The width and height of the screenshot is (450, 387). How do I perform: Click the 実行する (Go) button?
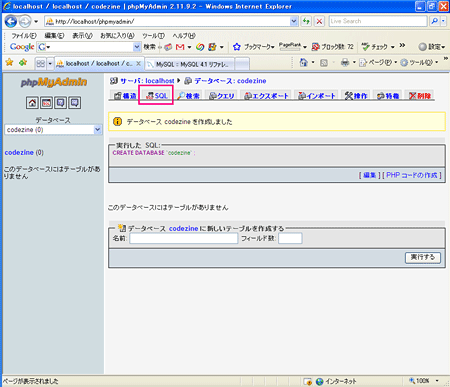point(423,257)
